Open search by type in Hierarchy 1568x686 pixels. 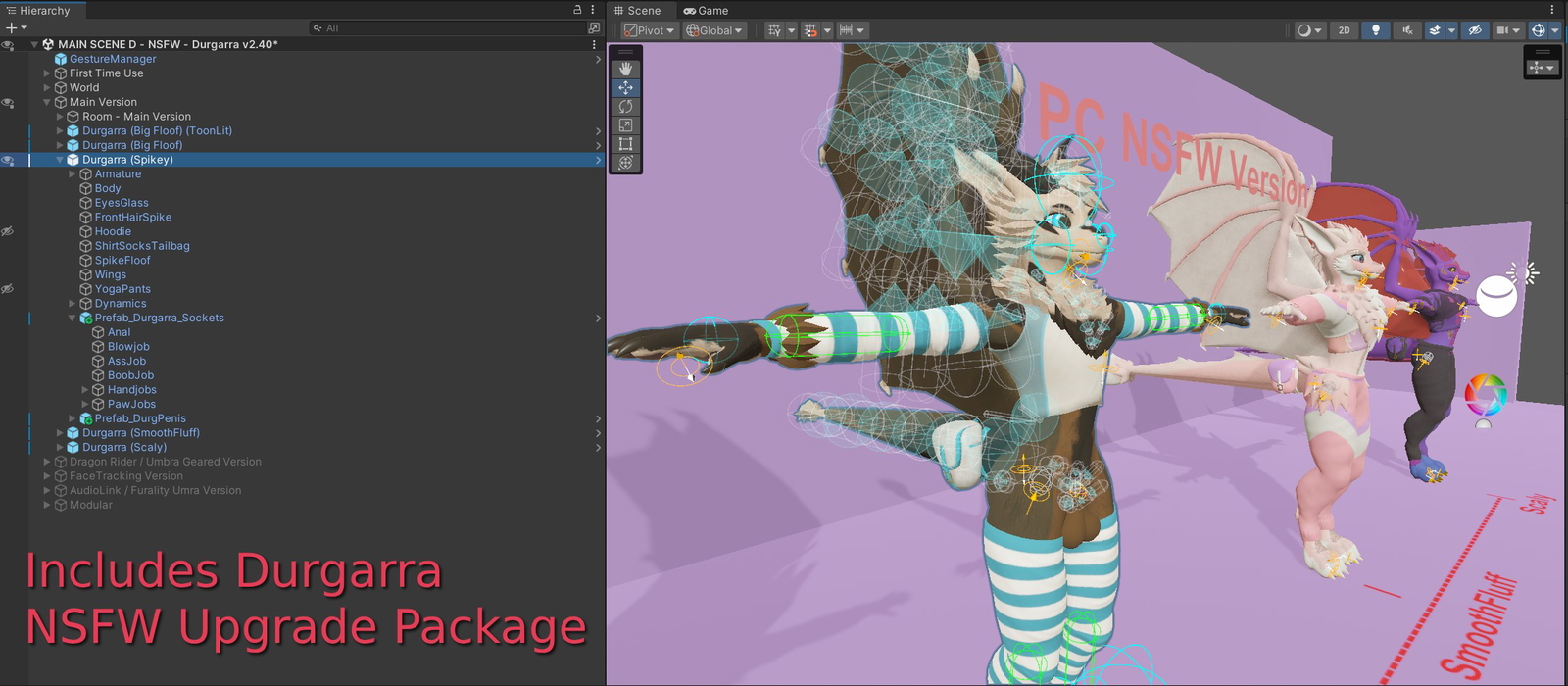[x=594, y=28]
